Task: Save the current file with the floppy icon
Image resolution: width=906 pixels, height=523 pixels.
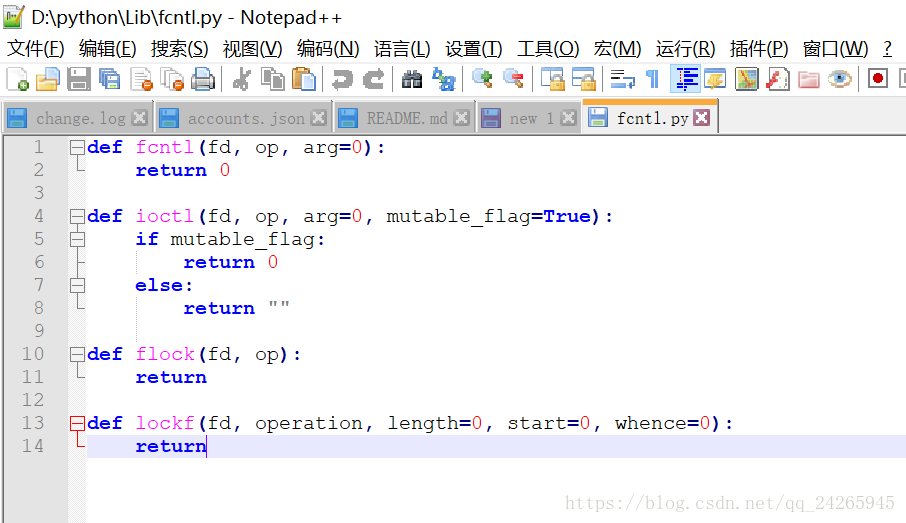Action: pyautogui.click(x=79, y=79)
